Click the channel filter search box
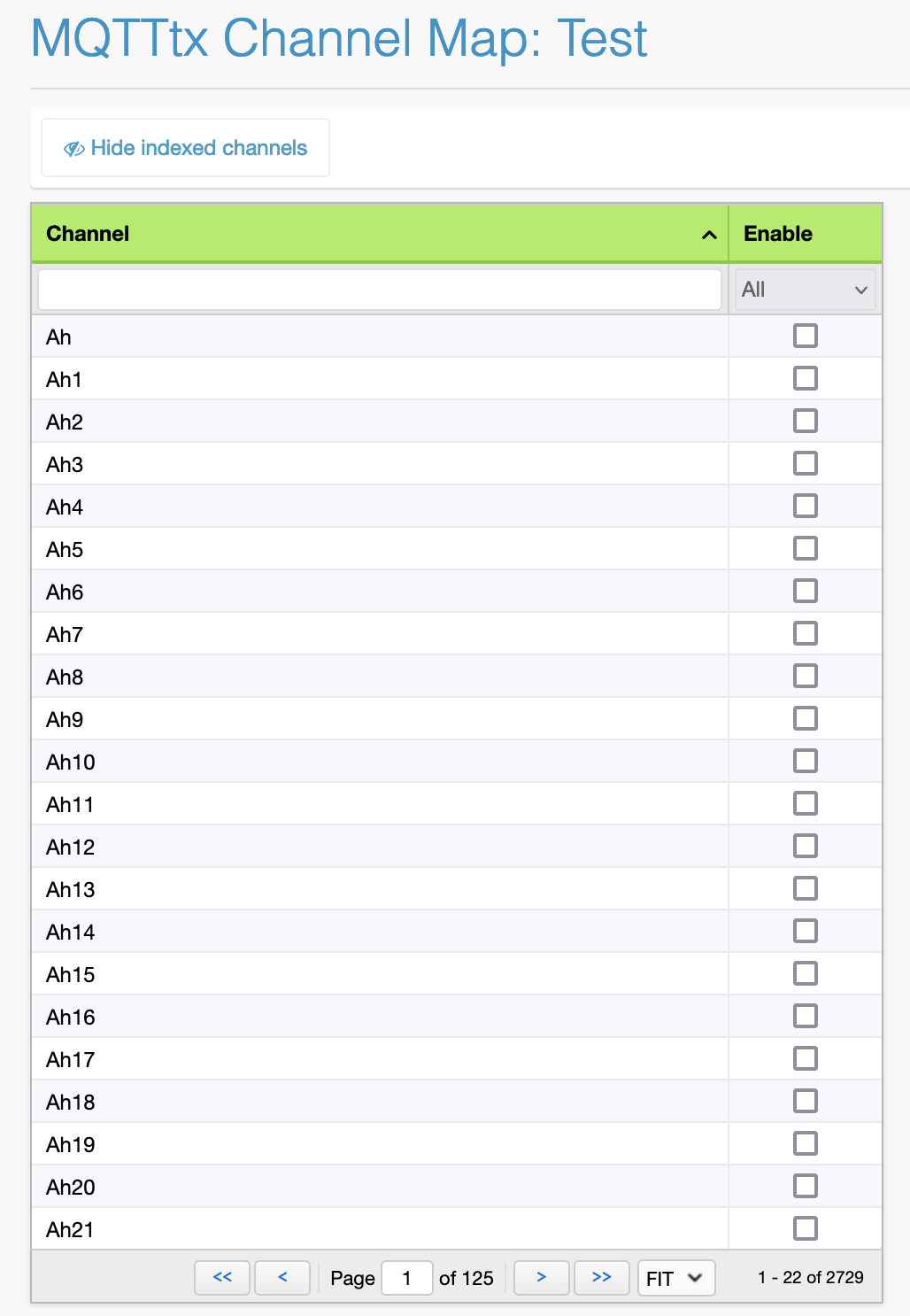Image resolution: width=910 pixels, height=1316 pixels. tap(379, 289)
